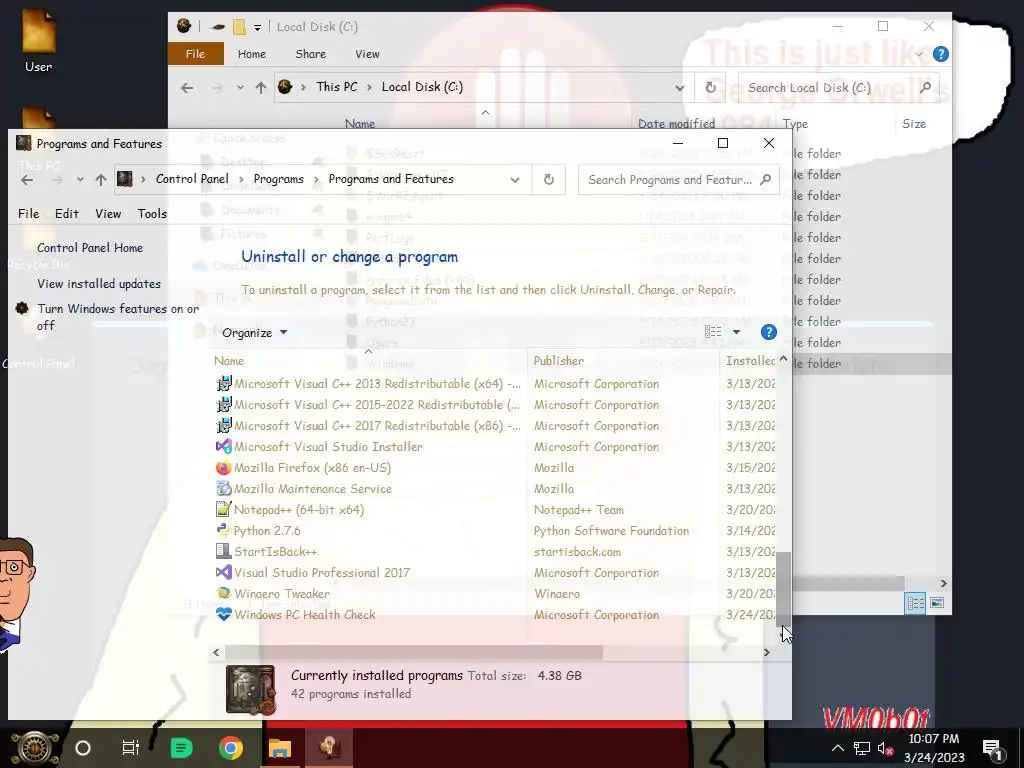The height and width of the screenshot is (768, 1024).
Task: Click the Mozilla Maintenance Service icon
Action: 223,488
